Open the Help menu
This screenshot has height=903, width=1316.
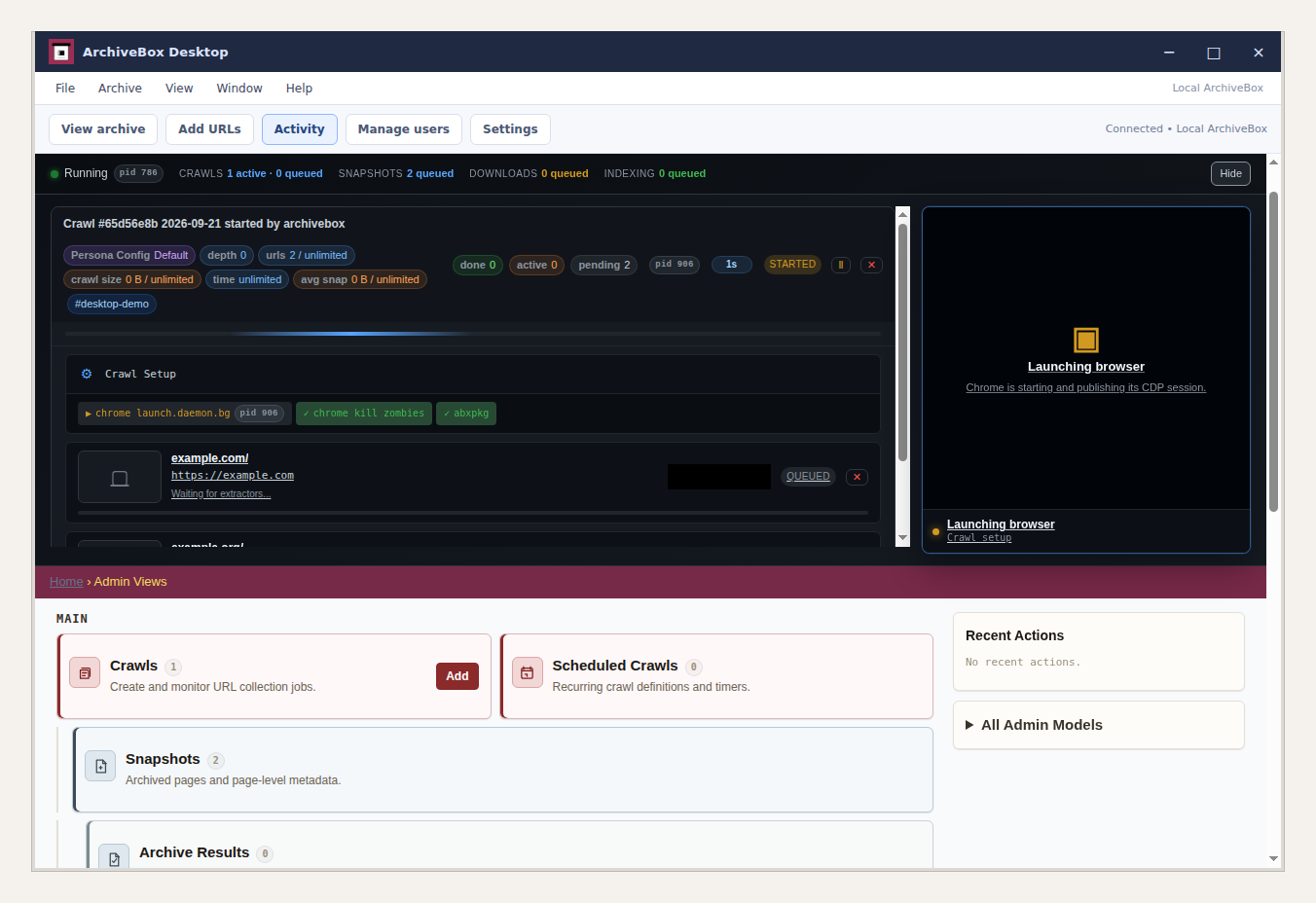(x=299, y=88)
